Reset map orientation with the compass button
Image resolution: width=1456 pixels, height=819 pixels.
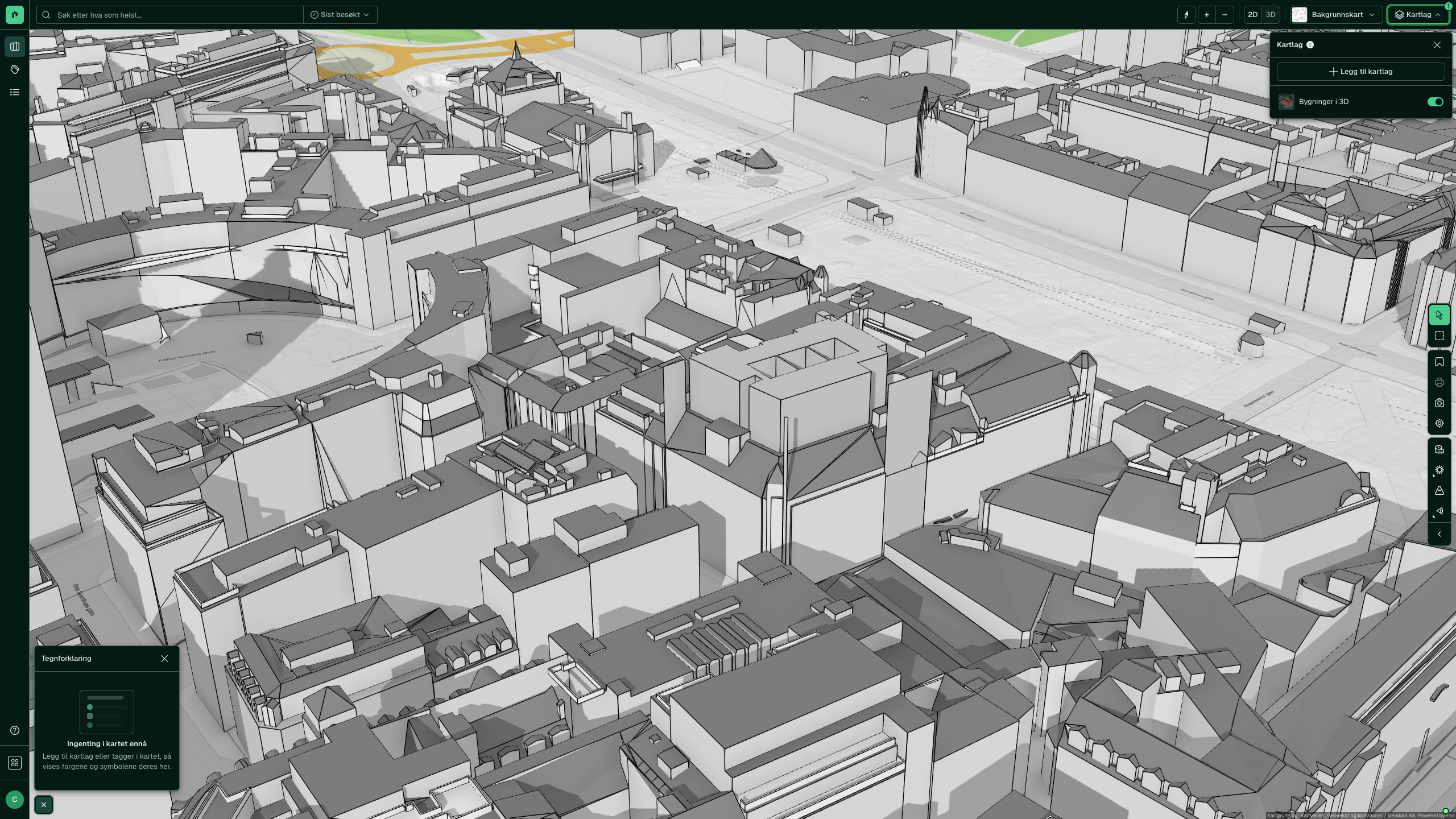point(1186,15)
